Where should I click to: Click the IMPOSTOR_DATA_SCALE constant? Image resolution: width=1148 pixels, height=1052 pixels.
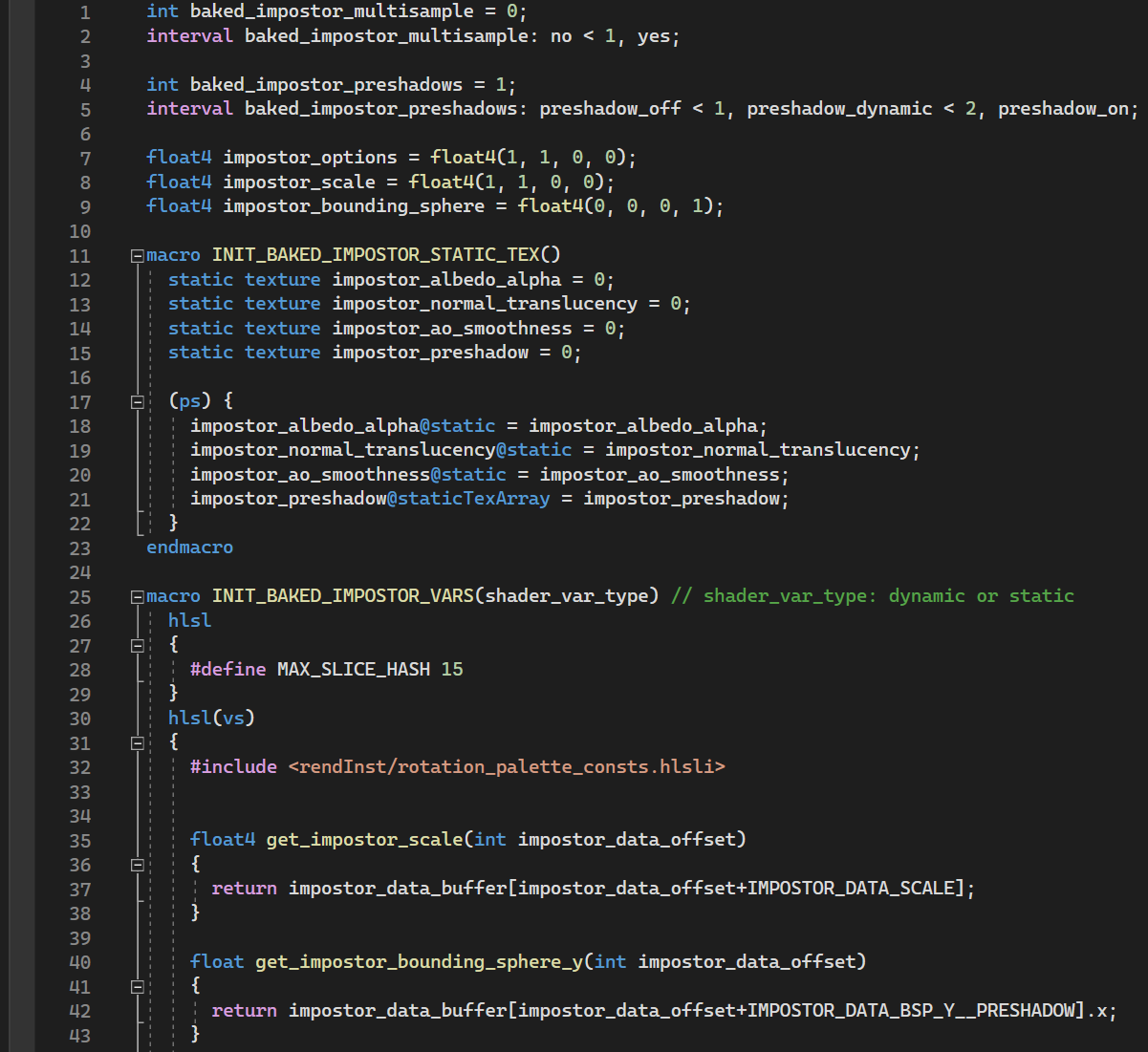click(851, 888)
